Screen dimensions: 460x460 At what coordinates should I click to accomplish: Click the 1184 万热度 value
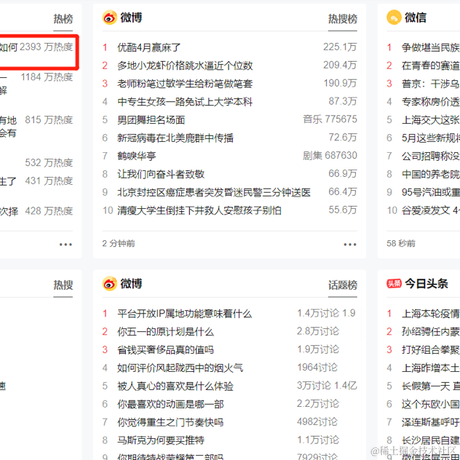pyautogui.click(x=47, y=77)
